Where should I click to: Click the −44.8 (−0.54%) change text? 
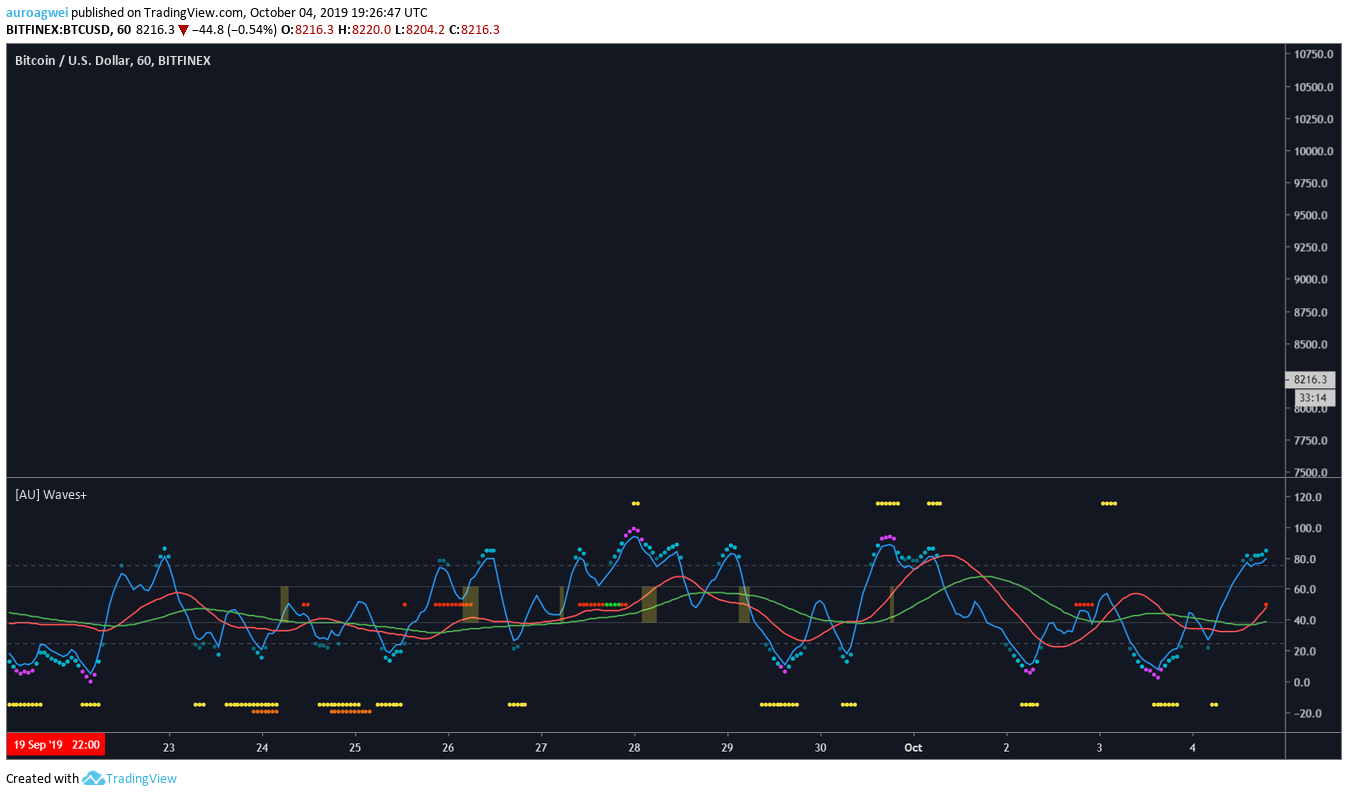click(x=233, y=30)
